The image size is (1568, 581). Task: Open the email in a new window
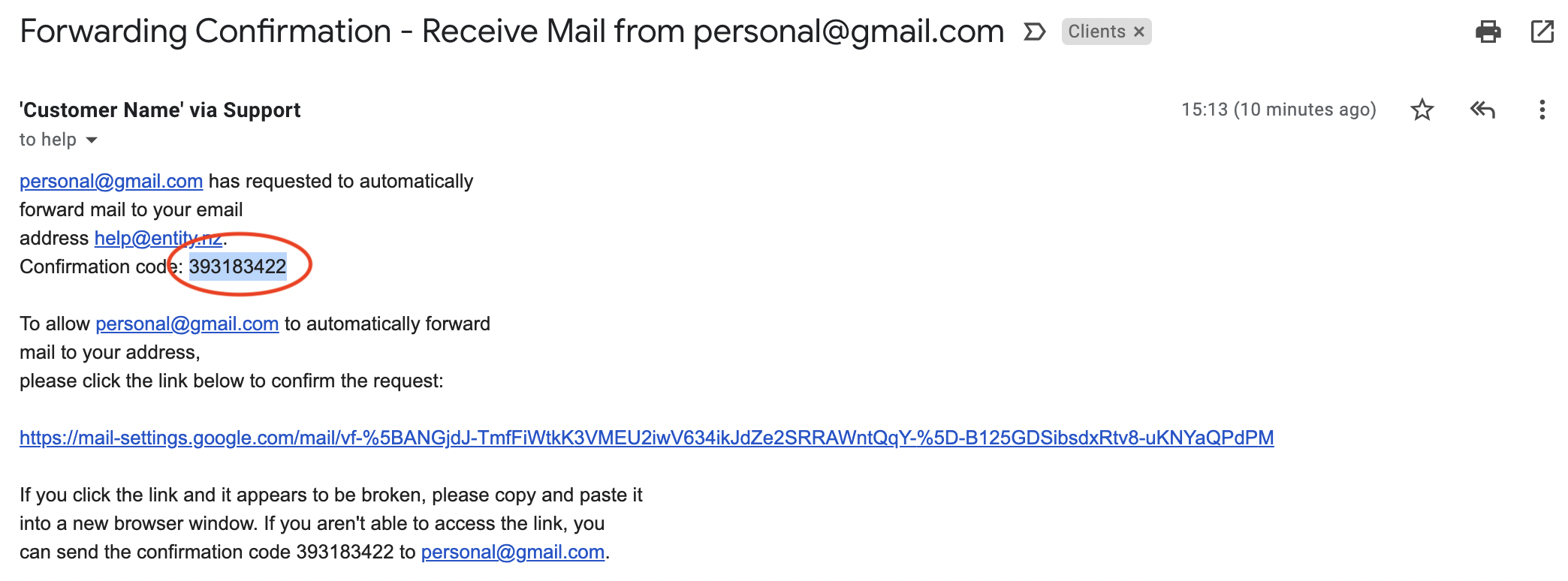click(x=1542, y=32)
